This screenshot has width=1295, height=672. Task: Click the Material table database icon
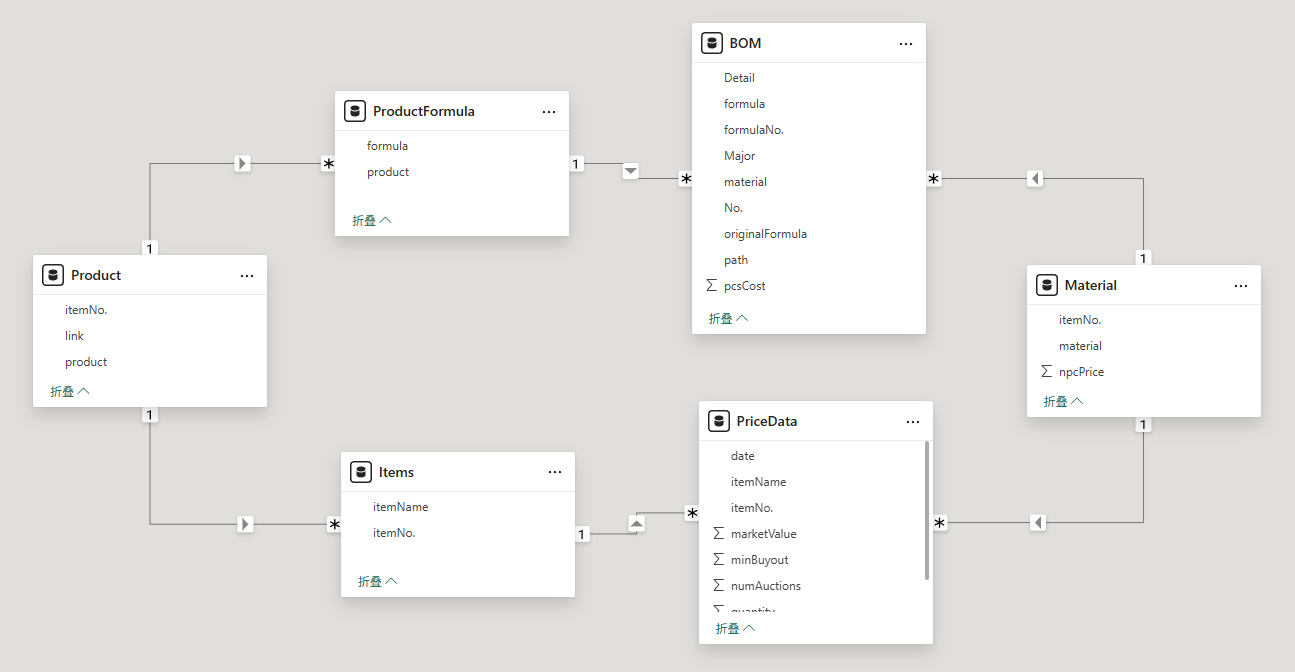[x=1047, y=285]
